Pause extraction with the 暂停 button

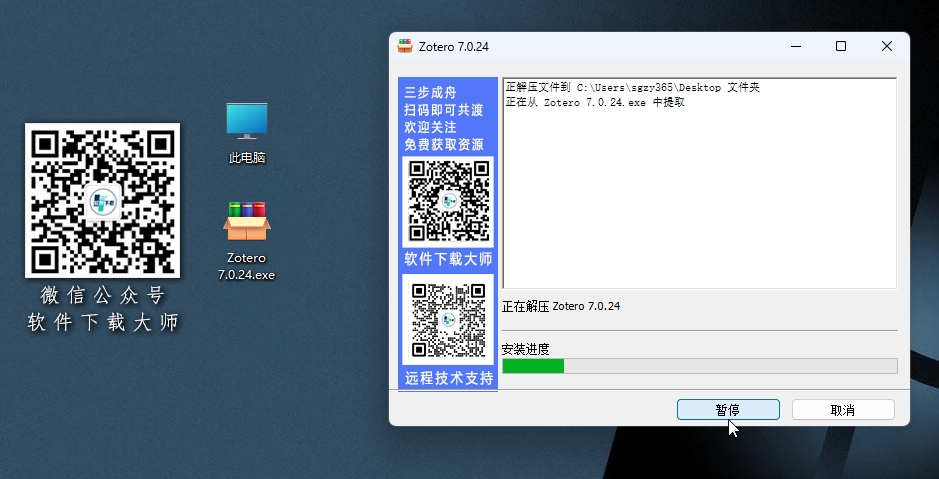[728, 410]
